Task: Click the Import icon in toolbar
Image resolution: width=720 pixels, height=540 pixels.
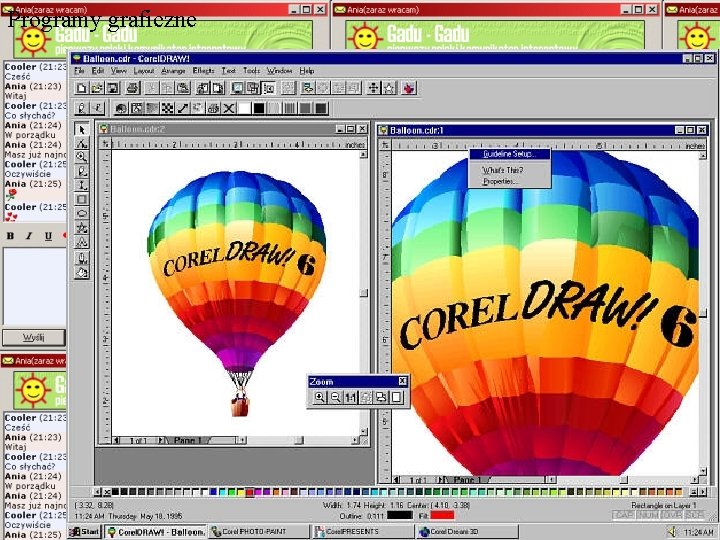Action: point(202,88)
